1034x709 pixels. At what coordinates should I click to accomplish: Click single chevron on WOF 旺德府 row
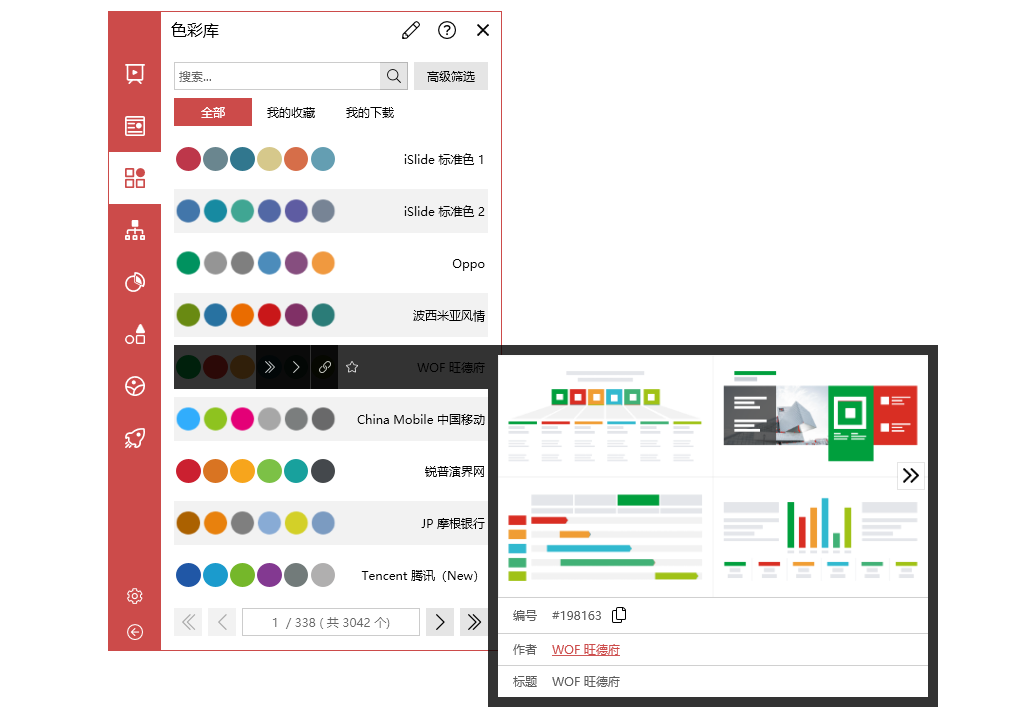point(296,367)
